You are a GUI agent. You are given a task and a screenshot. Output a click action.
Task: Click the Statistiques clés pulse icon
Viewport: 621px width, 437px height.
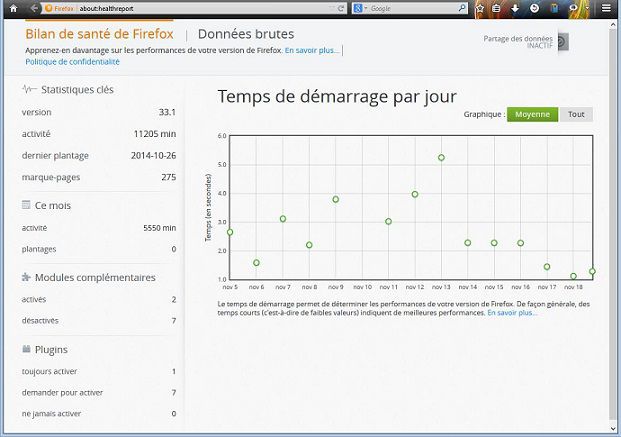[29, 89]
